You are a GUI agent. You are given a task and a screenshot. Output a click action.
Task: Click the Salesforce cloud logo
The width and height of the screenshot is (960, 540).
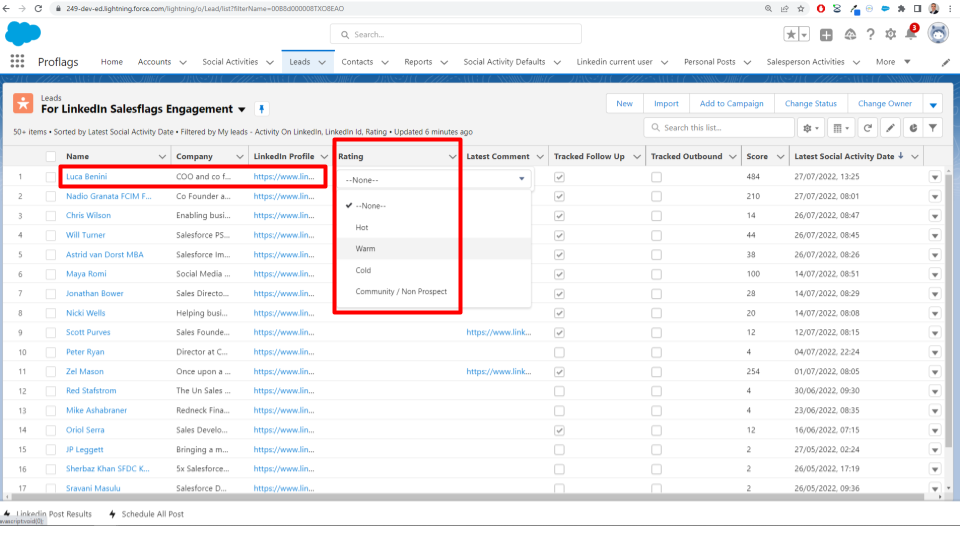pyautogui.click(x=23, y=34)
